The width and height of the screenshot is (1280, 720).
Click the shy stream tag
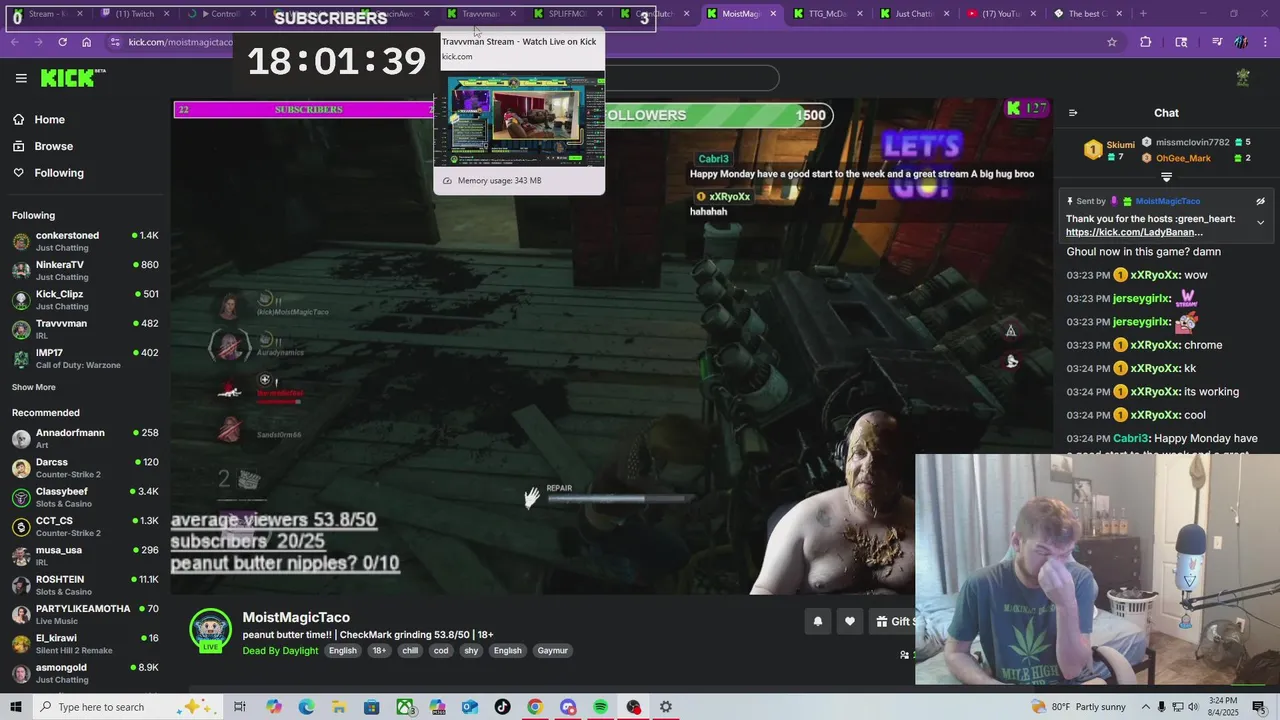471,651
